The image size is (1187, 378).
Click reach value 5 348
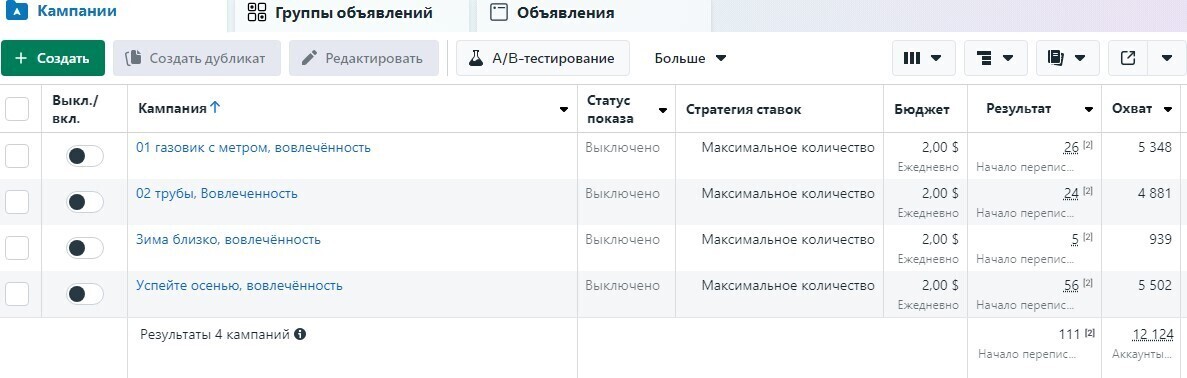[1154, 148]
